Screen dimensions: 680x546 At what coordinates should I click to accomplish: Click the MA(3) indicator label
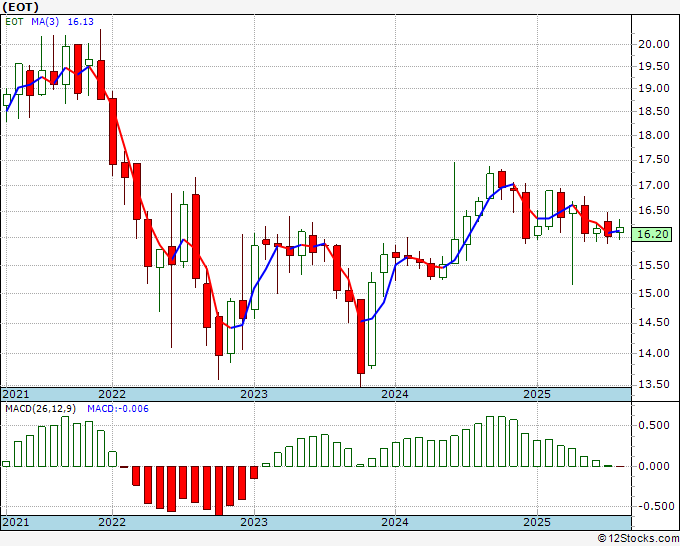point(45,22)
